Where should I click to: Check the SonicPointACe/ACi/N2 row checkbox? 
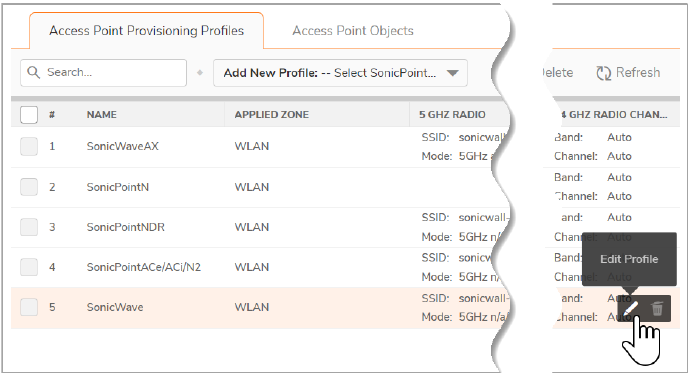29,267
